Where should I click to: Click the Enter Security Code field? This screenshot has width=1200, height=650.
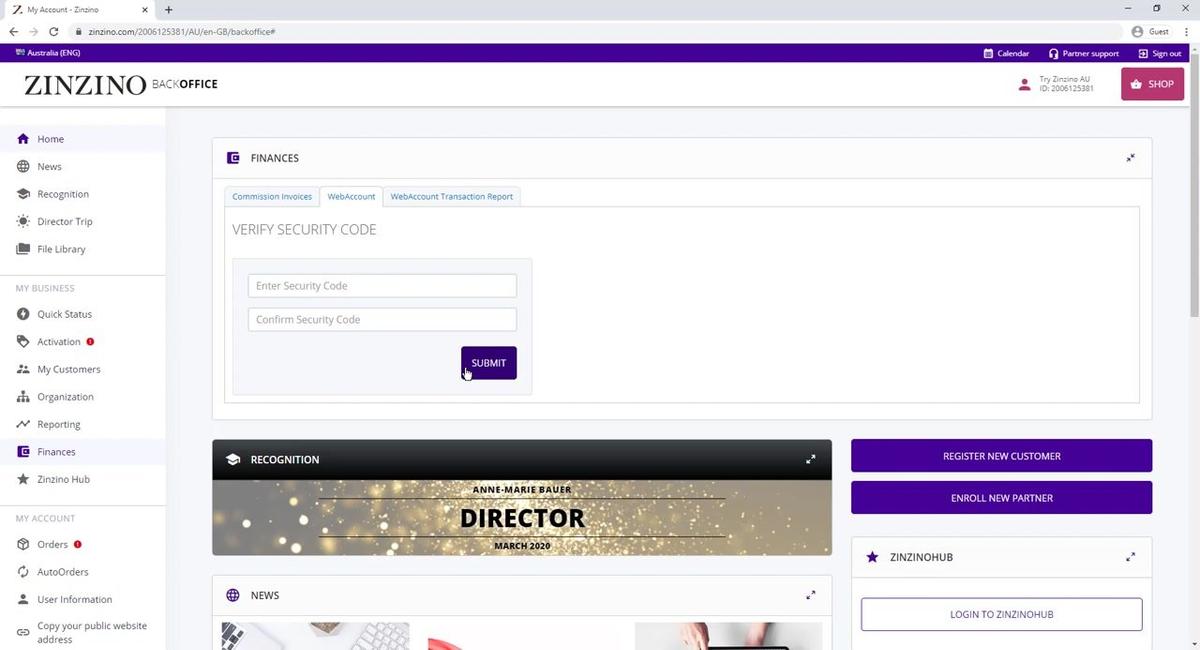[382, 285]
